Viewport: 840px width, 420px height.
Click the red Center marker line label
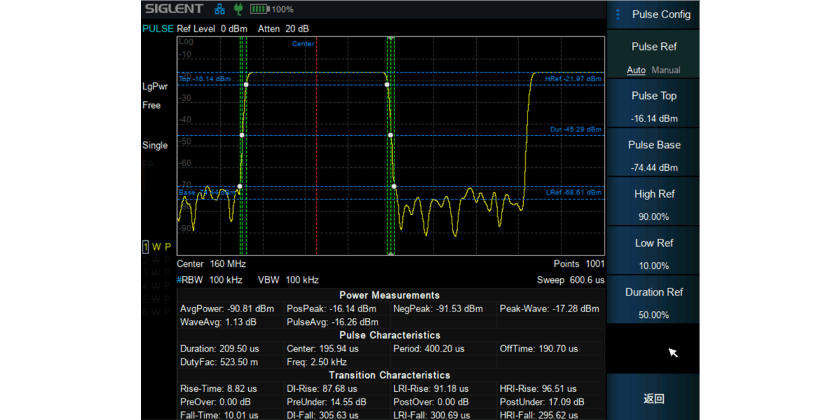pyautogui.click(x=303, y=44)
